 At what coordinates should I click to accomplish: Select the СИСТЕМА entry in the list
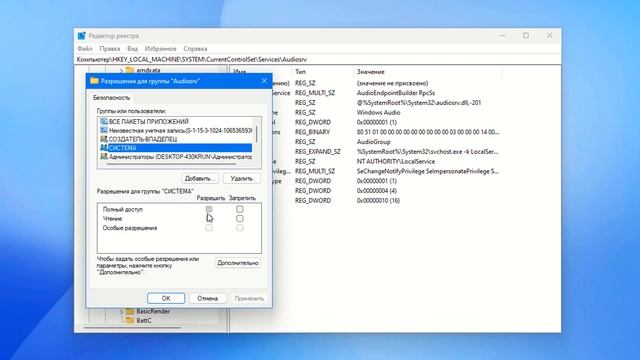coord(176,148)
